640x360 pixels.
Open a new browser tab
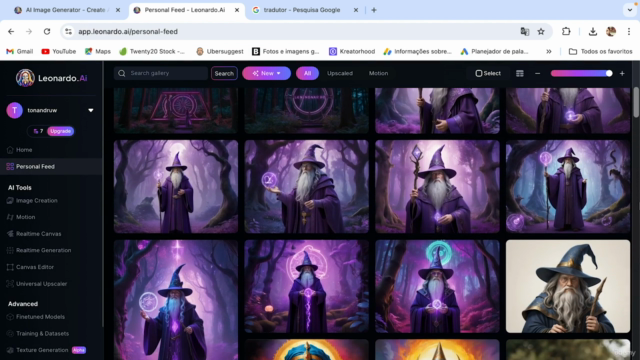374,10
